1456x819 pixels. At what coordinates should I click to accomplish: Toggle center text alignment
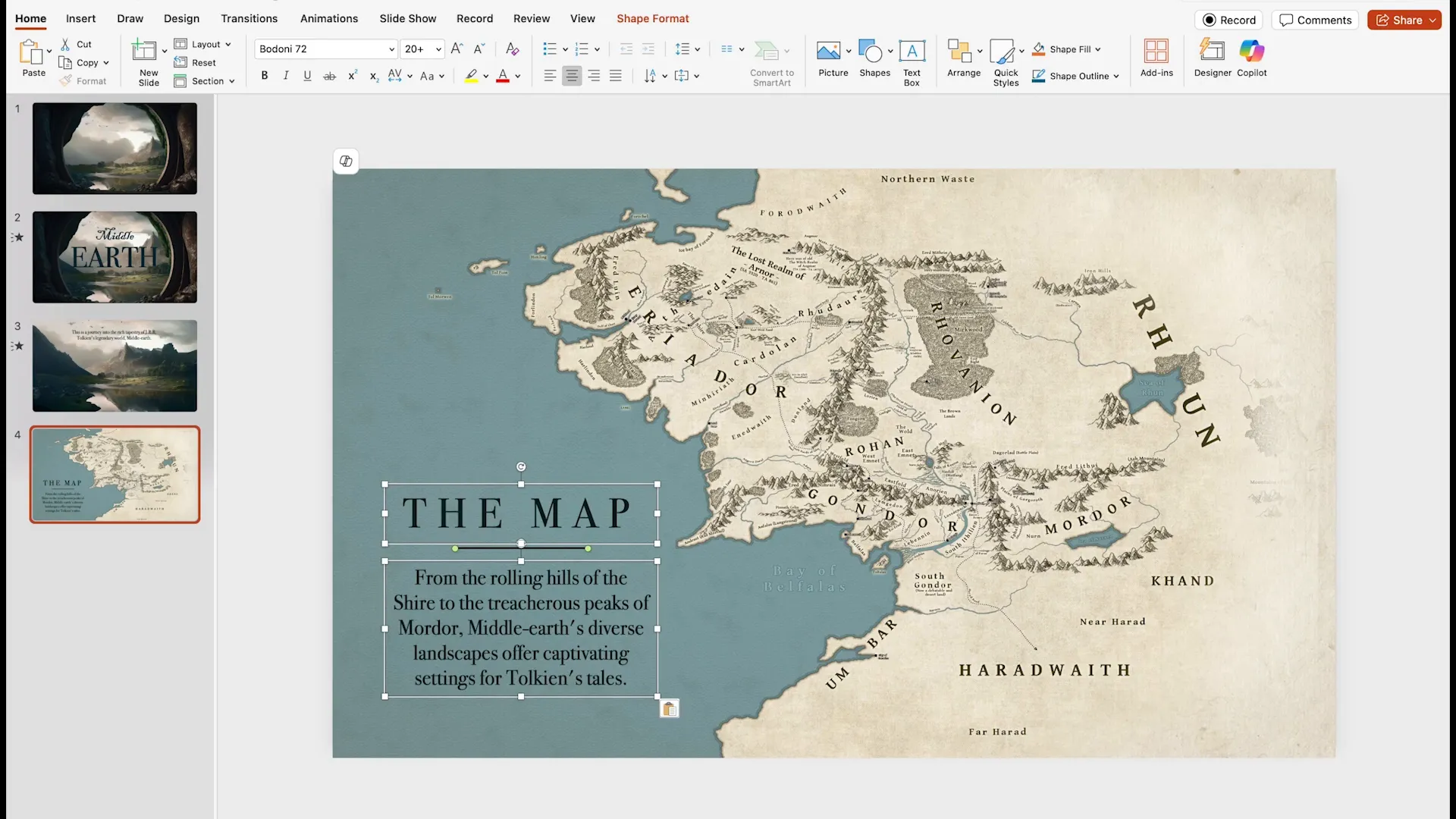572,76
